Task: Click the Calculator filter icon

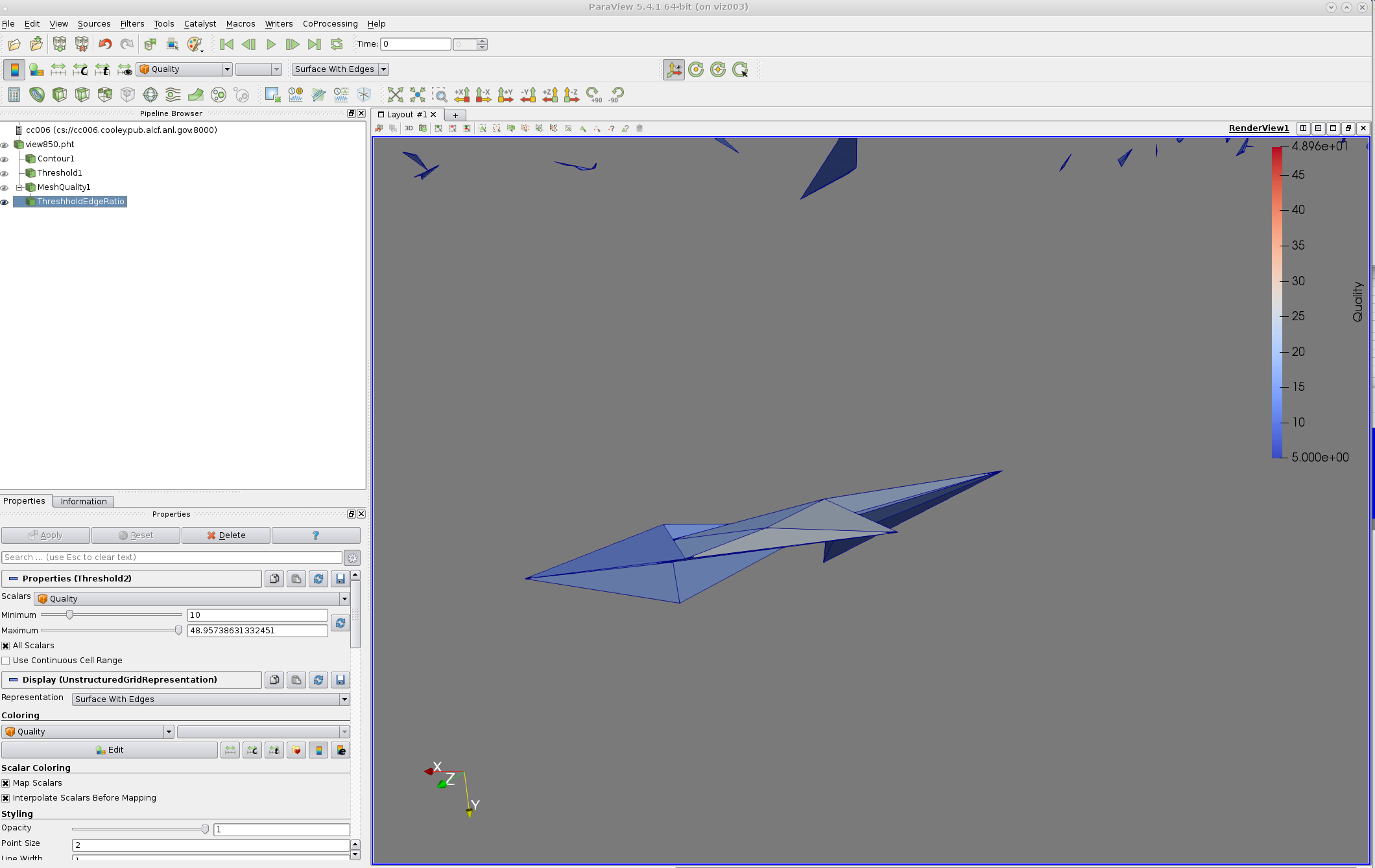Action: (14, 95)
